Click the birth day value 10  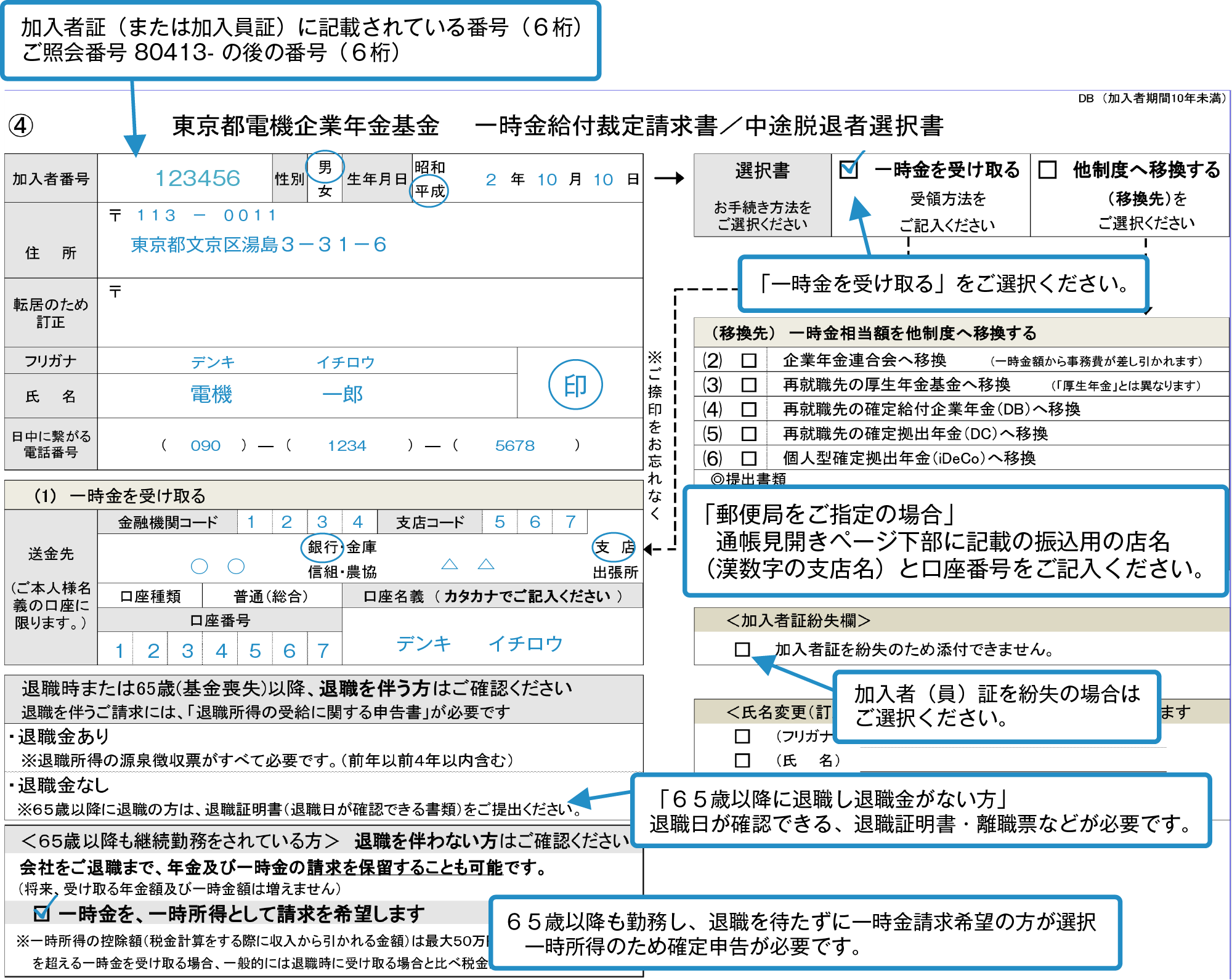pyautogui.click(x=603, y=180)
